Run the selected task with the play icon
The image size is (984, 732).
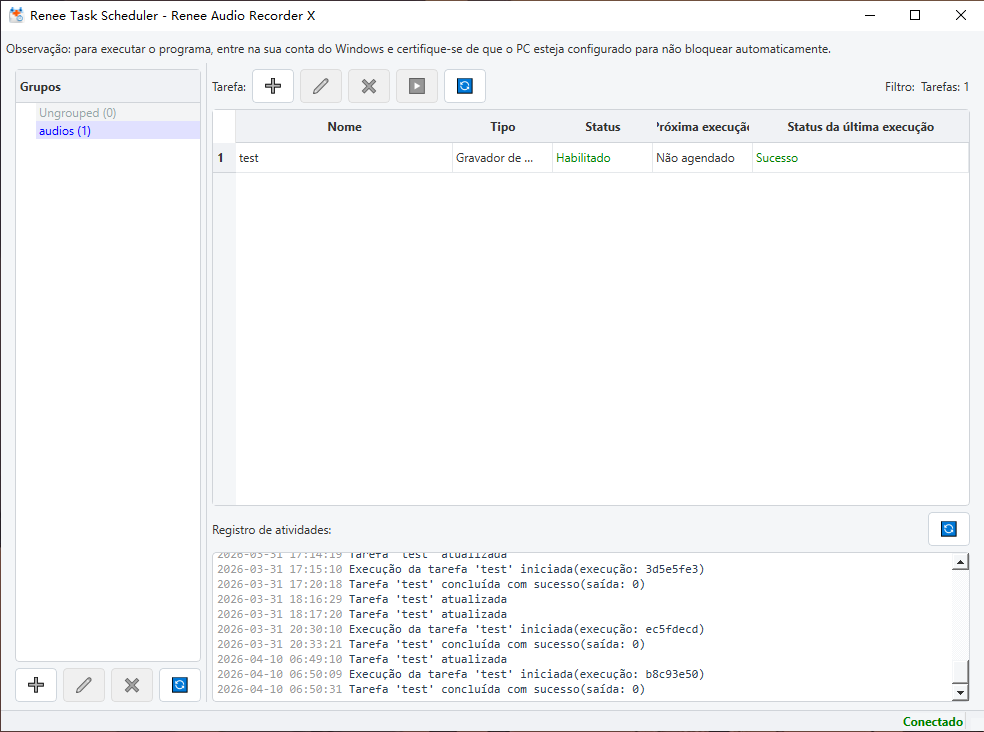click(x=417, y=86)
